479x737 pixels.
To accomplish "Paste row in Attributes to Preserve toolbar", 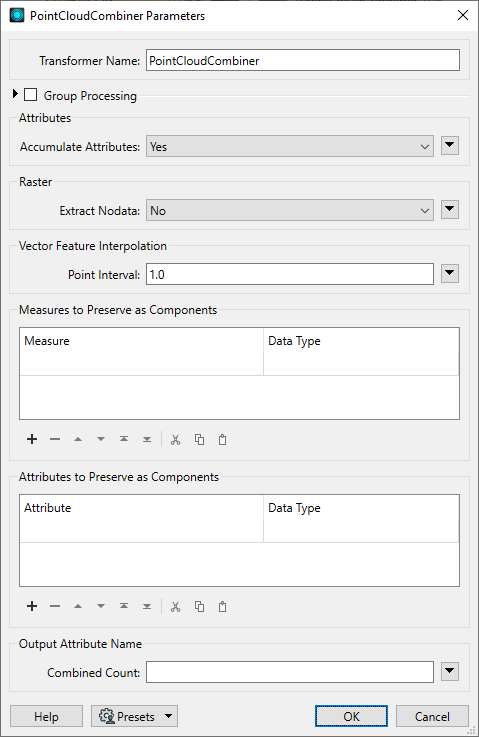I will coord(222,606).
